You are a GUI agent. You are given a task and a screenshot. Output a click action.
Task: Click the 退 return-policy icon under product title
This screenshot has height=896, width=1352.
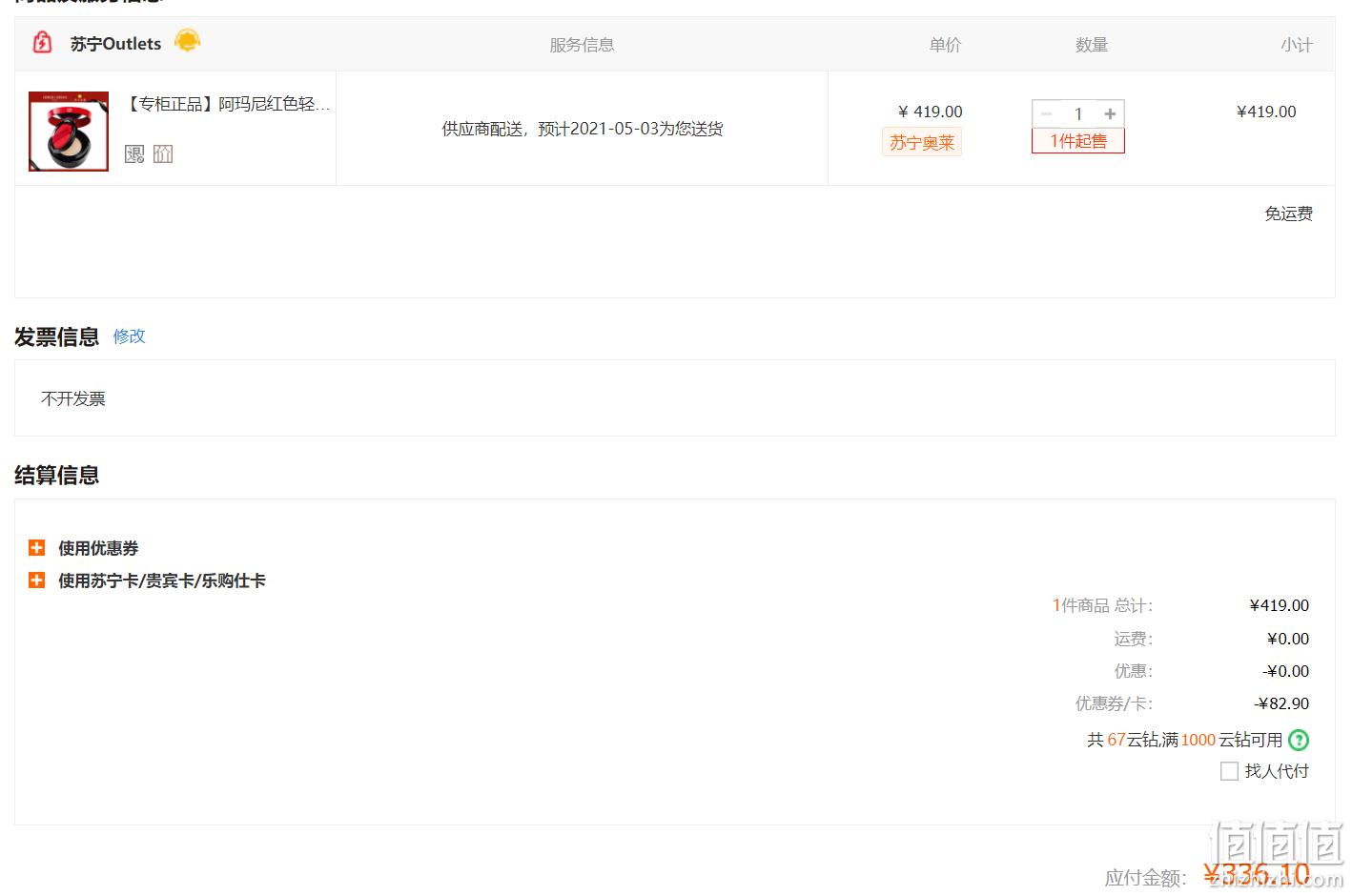point(134,153)
